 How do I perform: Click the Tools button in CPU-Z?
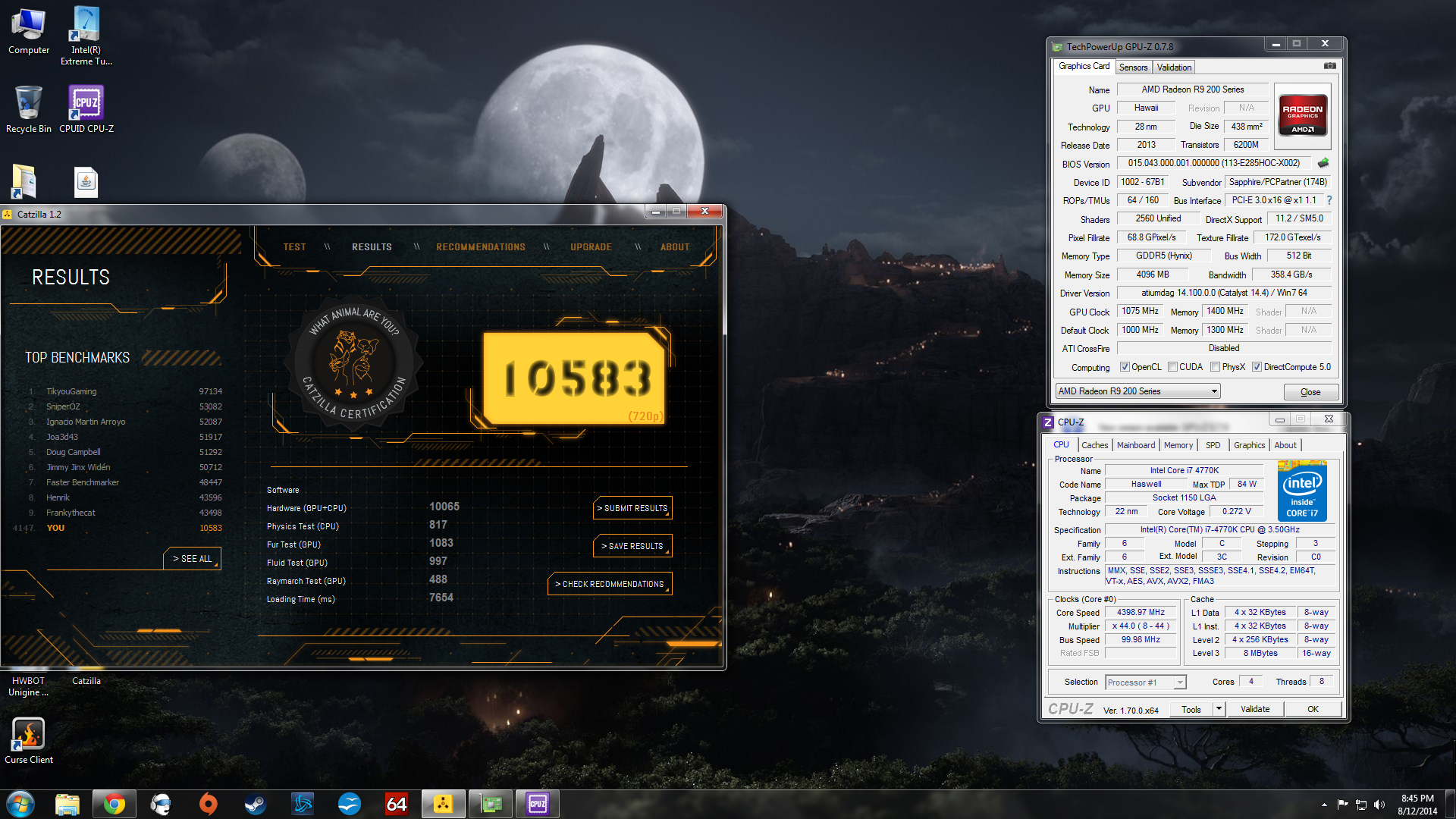point(1191,709)
